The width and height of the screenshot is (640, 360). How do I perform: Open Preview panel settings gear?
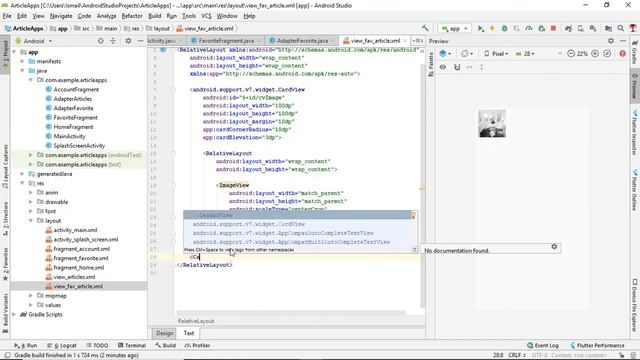coord(611,41)
